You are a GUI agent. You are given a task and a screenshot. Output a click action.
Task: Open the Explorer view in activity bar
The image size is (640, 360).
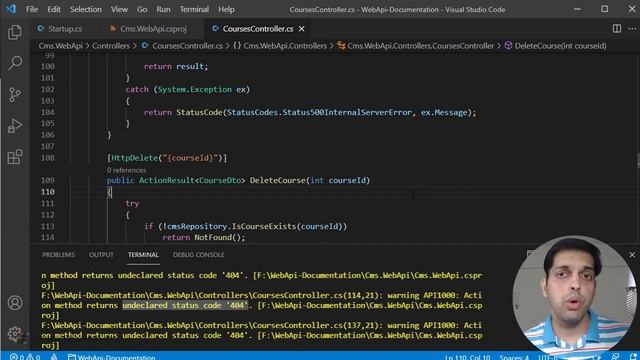click(15, 33)
